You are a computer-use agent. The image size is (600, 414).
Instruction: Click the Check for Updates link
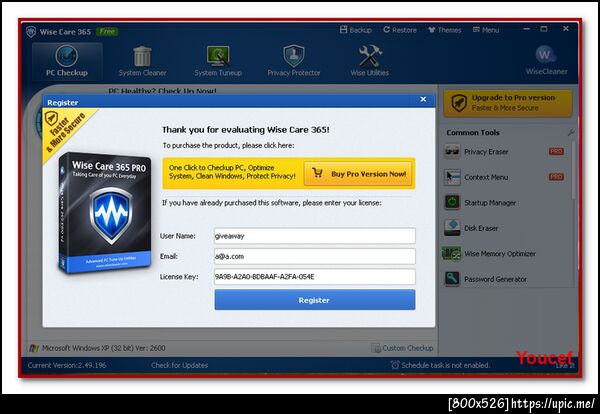[179, 365]
